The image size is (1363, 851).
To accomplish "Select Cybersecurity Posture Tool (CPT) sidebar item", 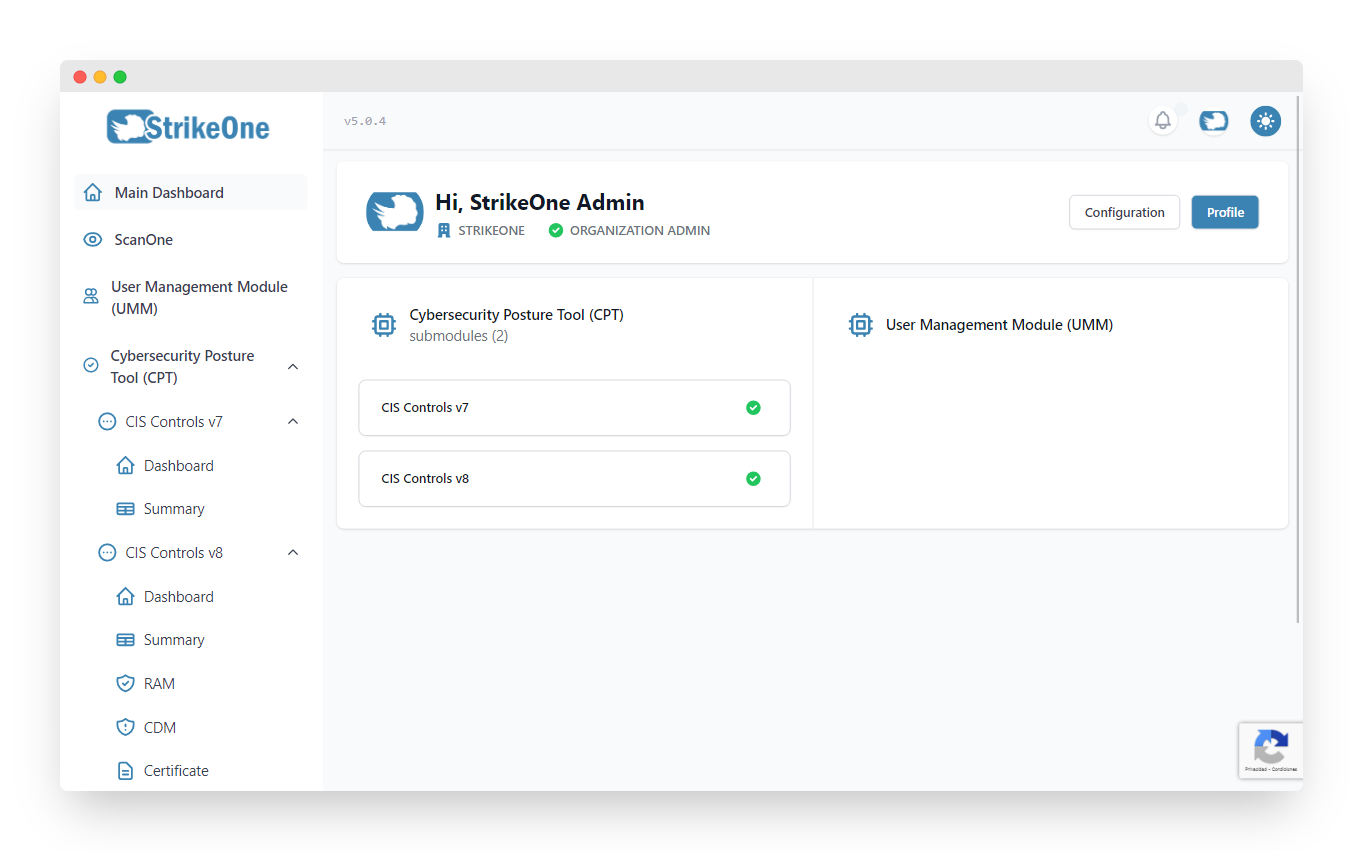I will click(x=191, y=367).
